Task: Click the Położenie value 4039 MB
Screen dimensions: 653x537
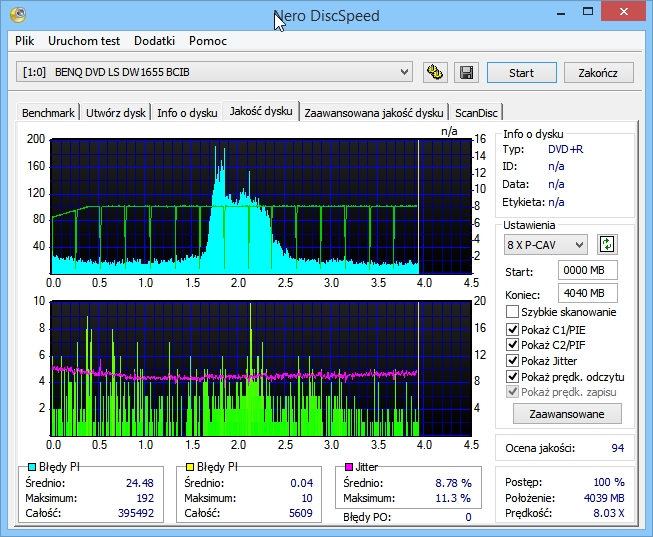Action: click(x=604, y=498)
